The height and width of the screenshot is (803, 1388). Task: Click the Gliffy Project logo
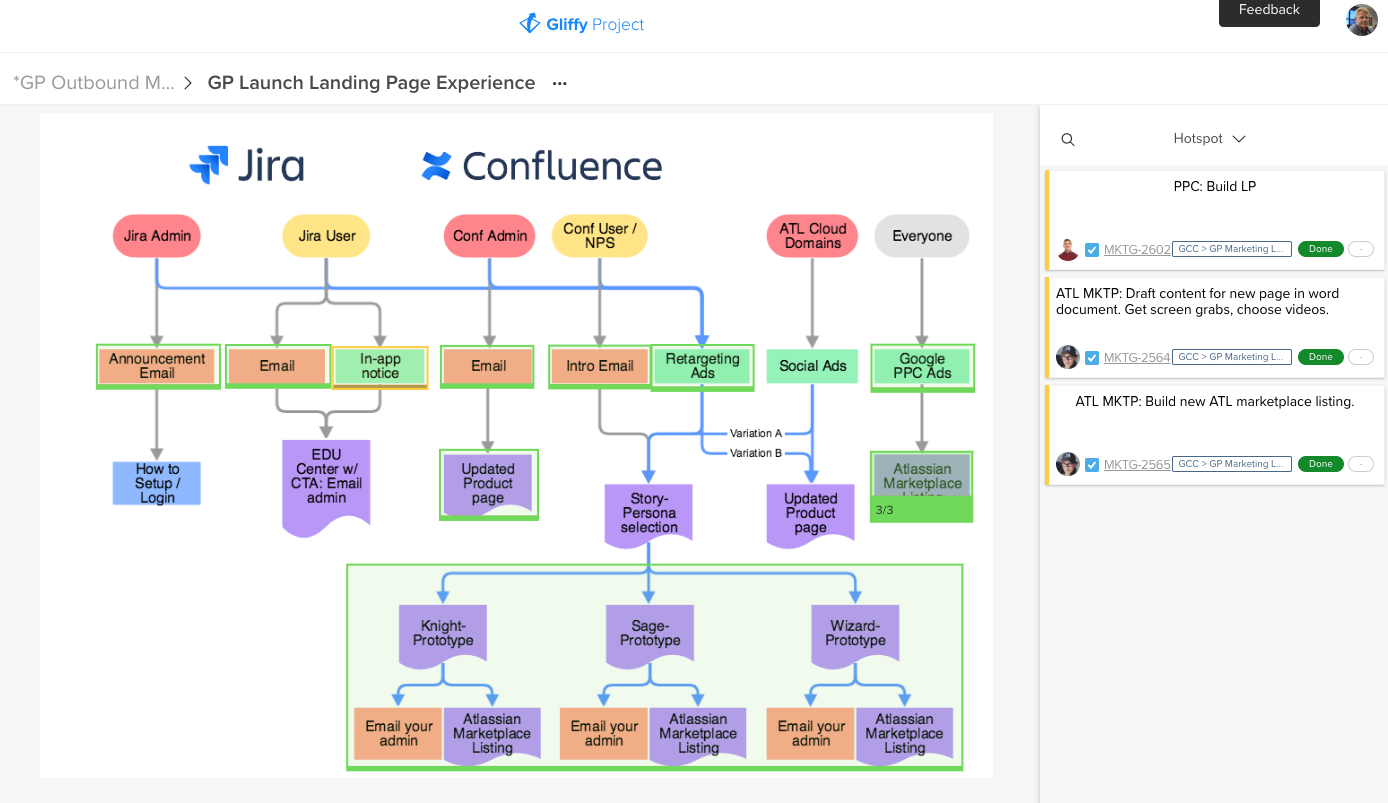click(581, 24)
